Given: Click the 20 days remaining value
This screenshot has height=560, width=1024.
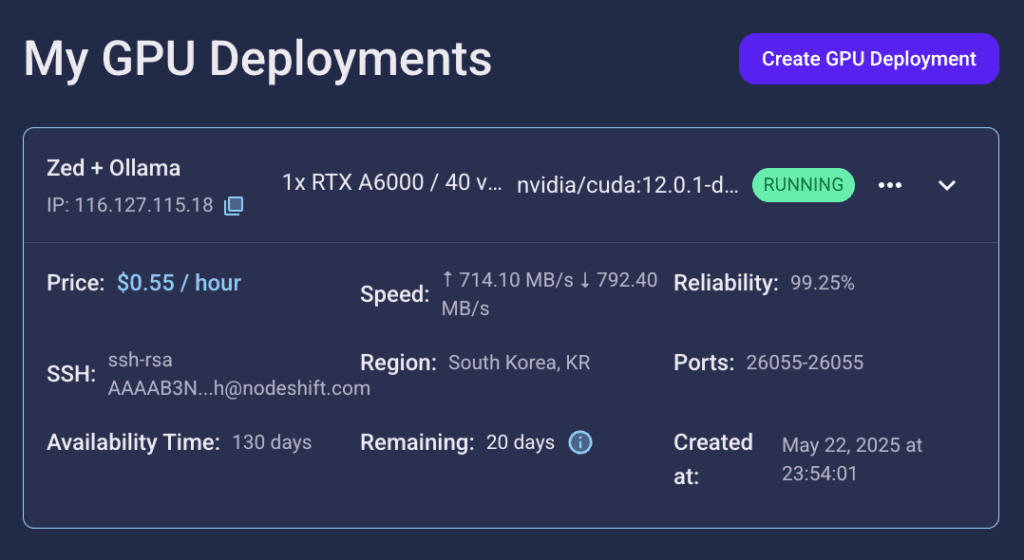Looking at the screenshot, I should coord(520,442).
